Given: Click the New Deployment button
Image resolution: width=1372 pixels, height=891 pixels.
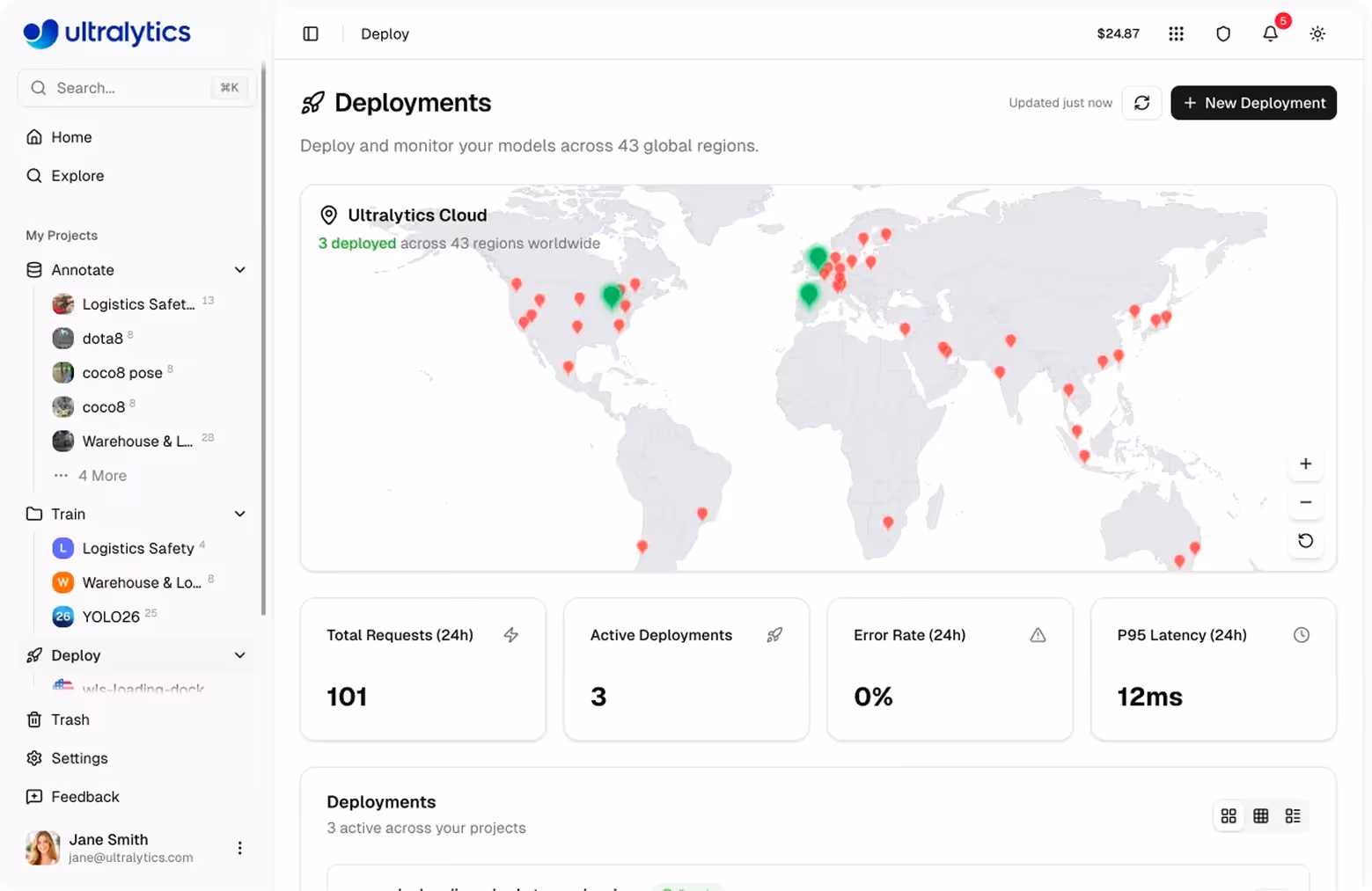Looking at the screenshot, I should tap(1253, 103).
